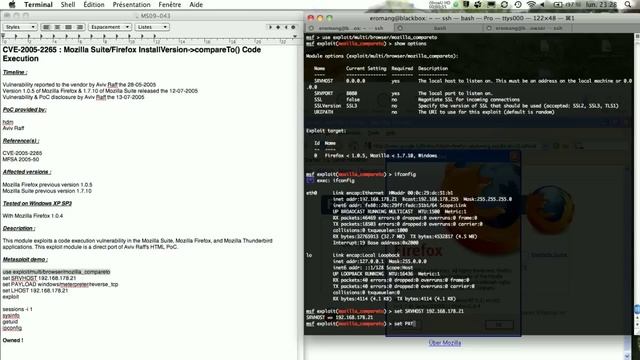The height and width of the screenshot is (360, 640).
Task: Open the Édition menu
Action: pyautogui.click(x=94, y=4)
